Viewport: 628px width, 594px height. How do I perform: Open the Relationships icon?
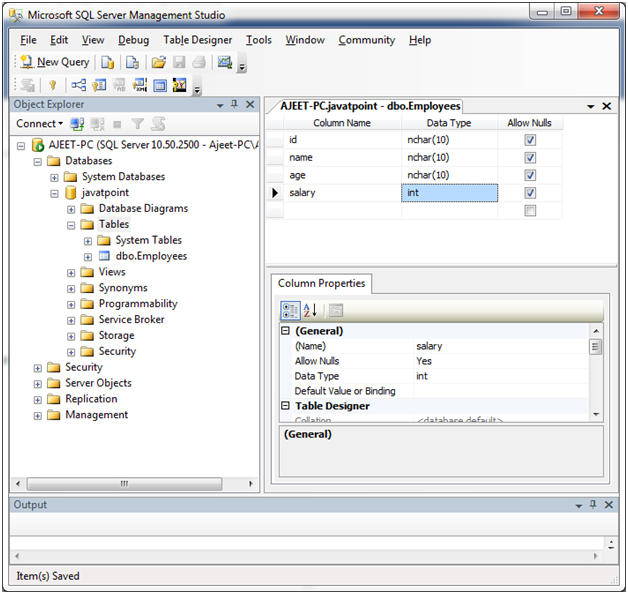point(78,85)
